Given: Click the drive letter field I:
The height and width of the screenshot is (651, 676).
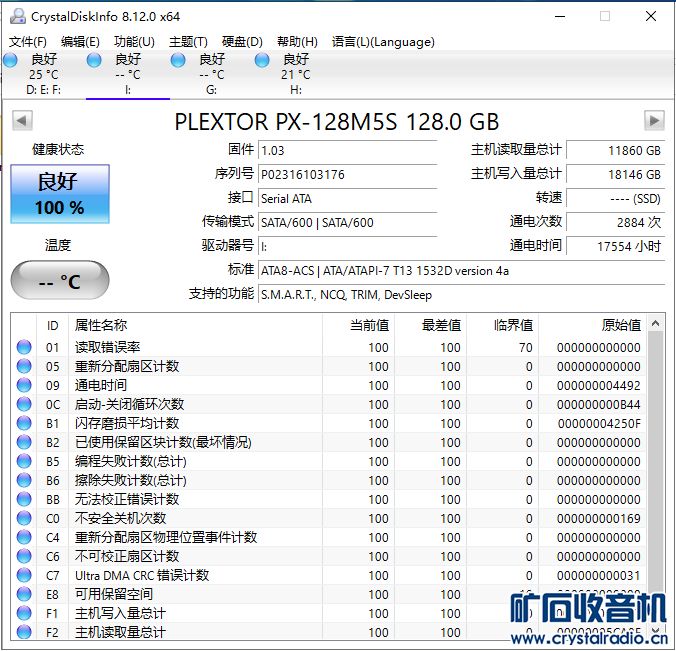Looking at the screenshot, I should [347, 247].
